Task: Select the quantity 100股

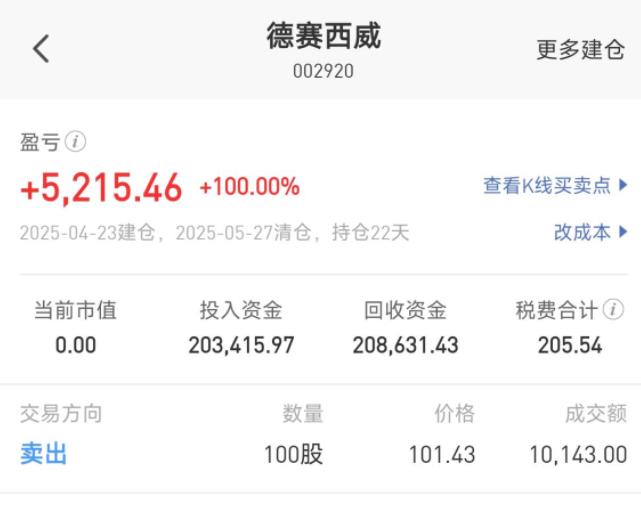Action: pyautogui.click(x=294, y=455)
